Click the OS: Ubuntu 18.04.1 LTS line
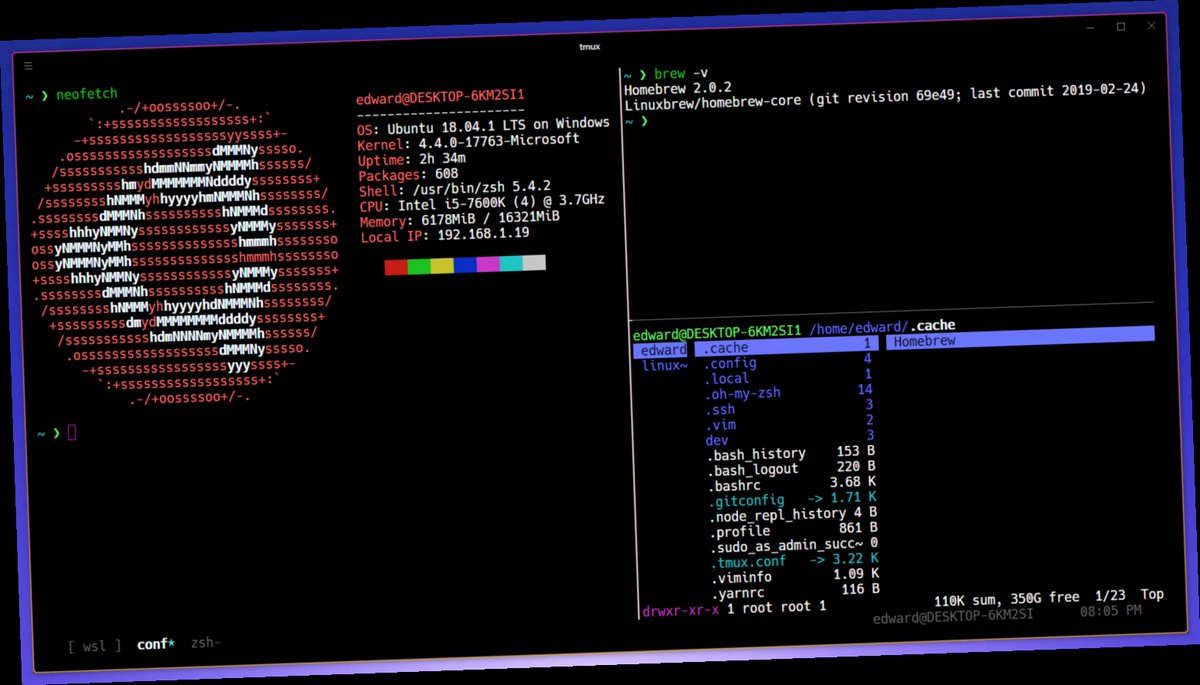The image size is (1200, 685). [x=483, y=128]
